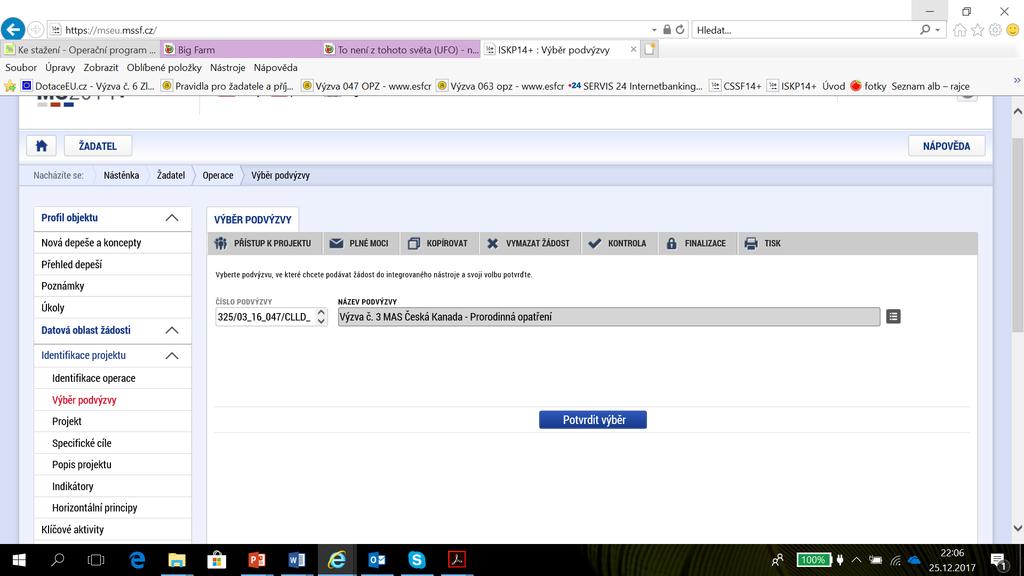1024x576 pixels.
Task: Run Kontrola check in the toolbar
Action: point(617,243)
